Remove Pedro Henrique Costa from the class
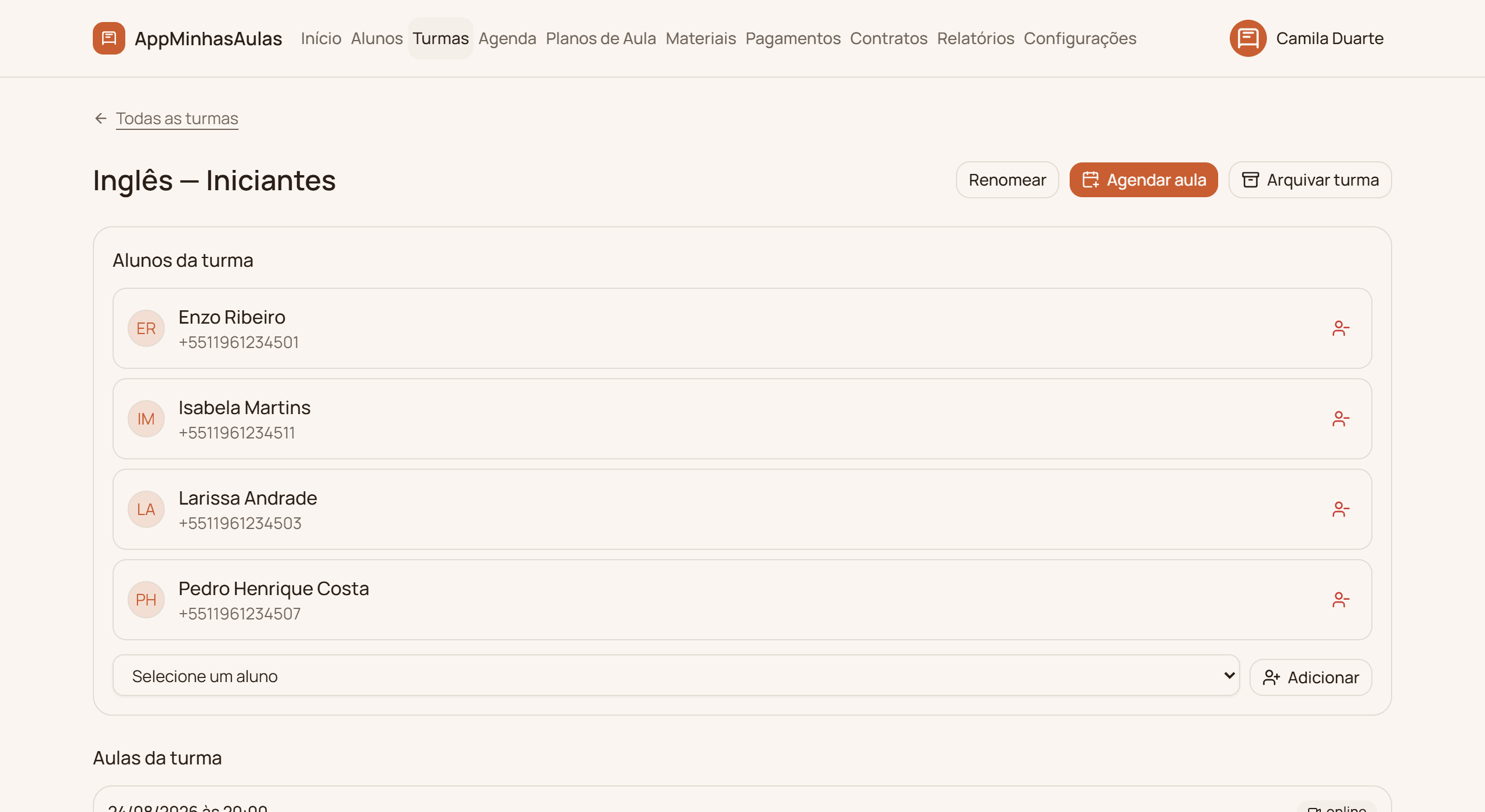1485x812 pixels. click(x=1341, y=600)
